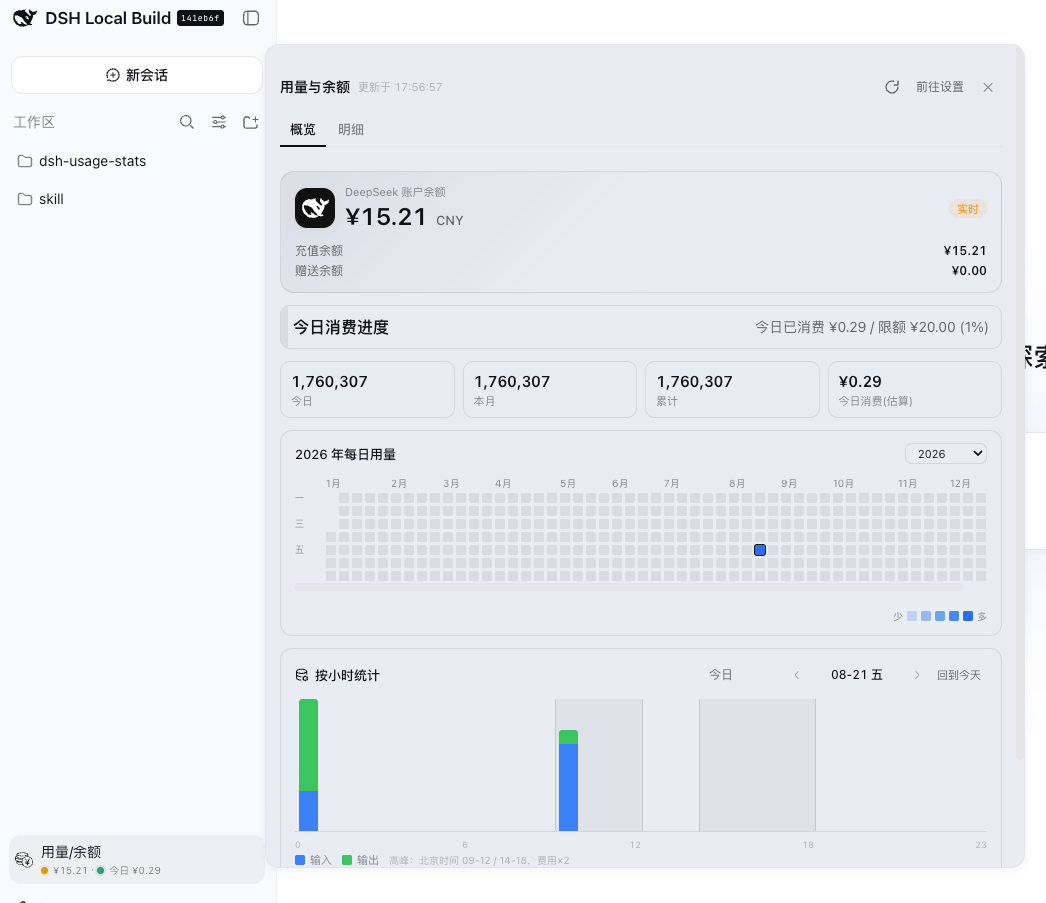Toggle the 输入 blue legend entry
The height and width of the screenshot is (903, 1046).
pos(313,860)
